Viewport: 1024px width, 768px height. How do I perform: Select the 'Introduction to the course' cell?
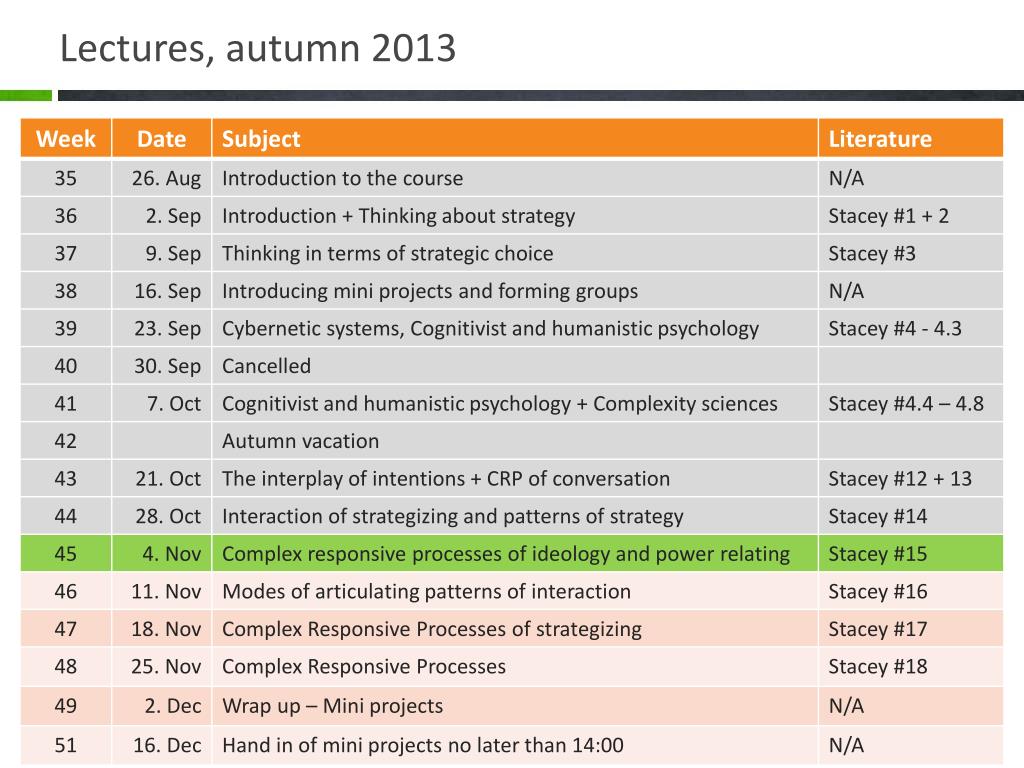click(x=515, y=178)
